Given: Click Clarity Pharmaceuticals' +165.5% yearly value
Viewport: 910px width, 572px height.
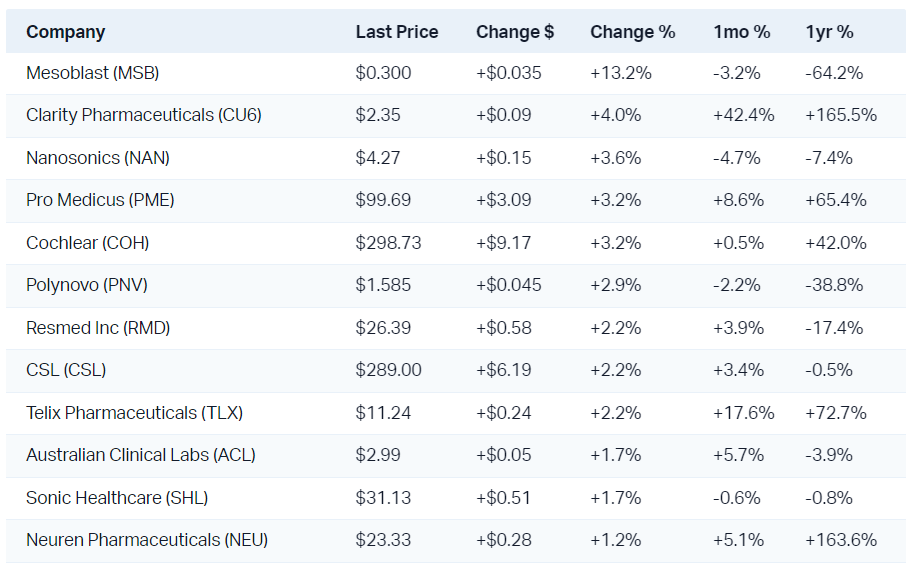Looking at the screenshot, I should (841, 115).
